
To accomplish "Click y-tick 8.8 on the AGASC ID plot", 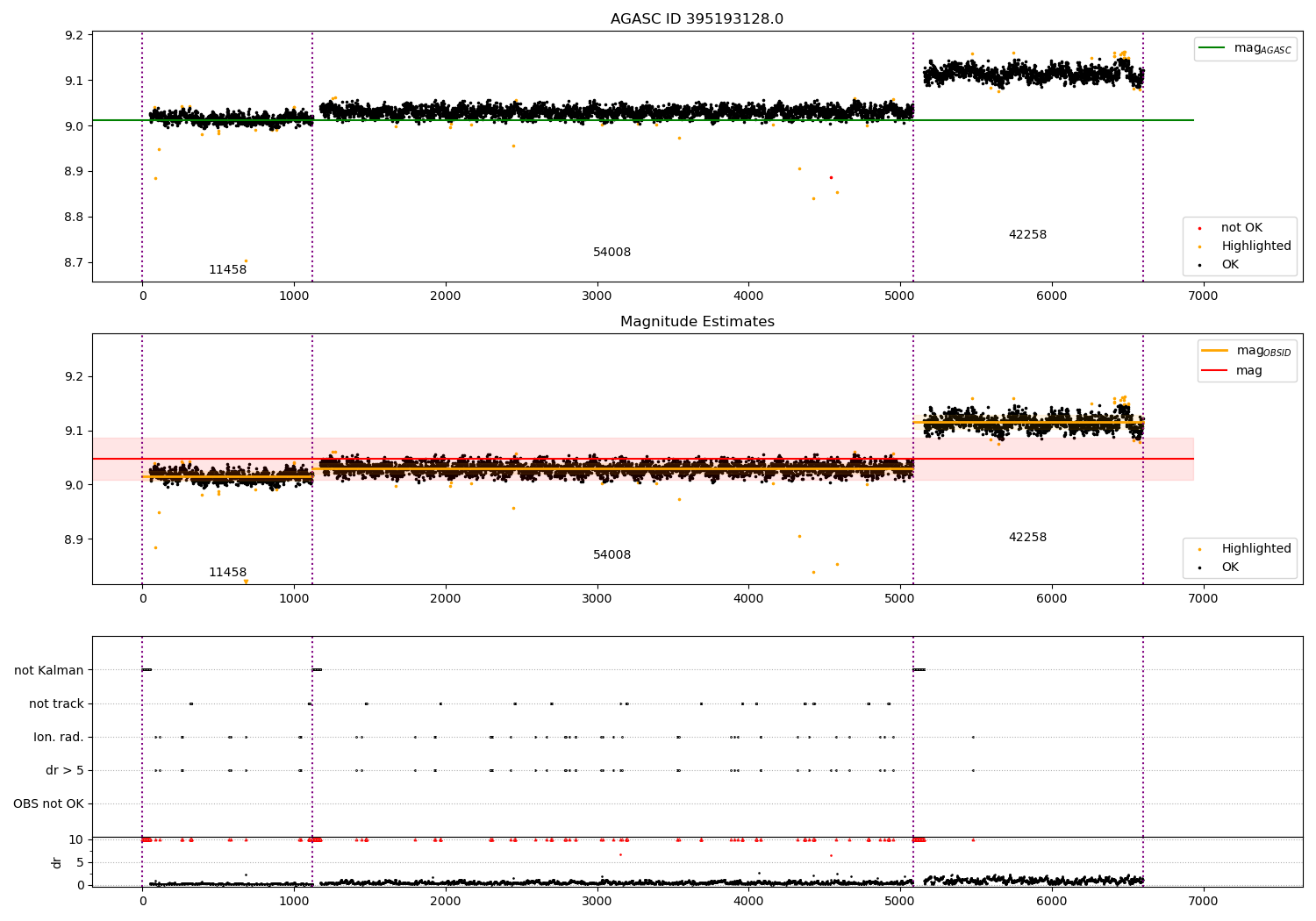I will pos(74,218).
